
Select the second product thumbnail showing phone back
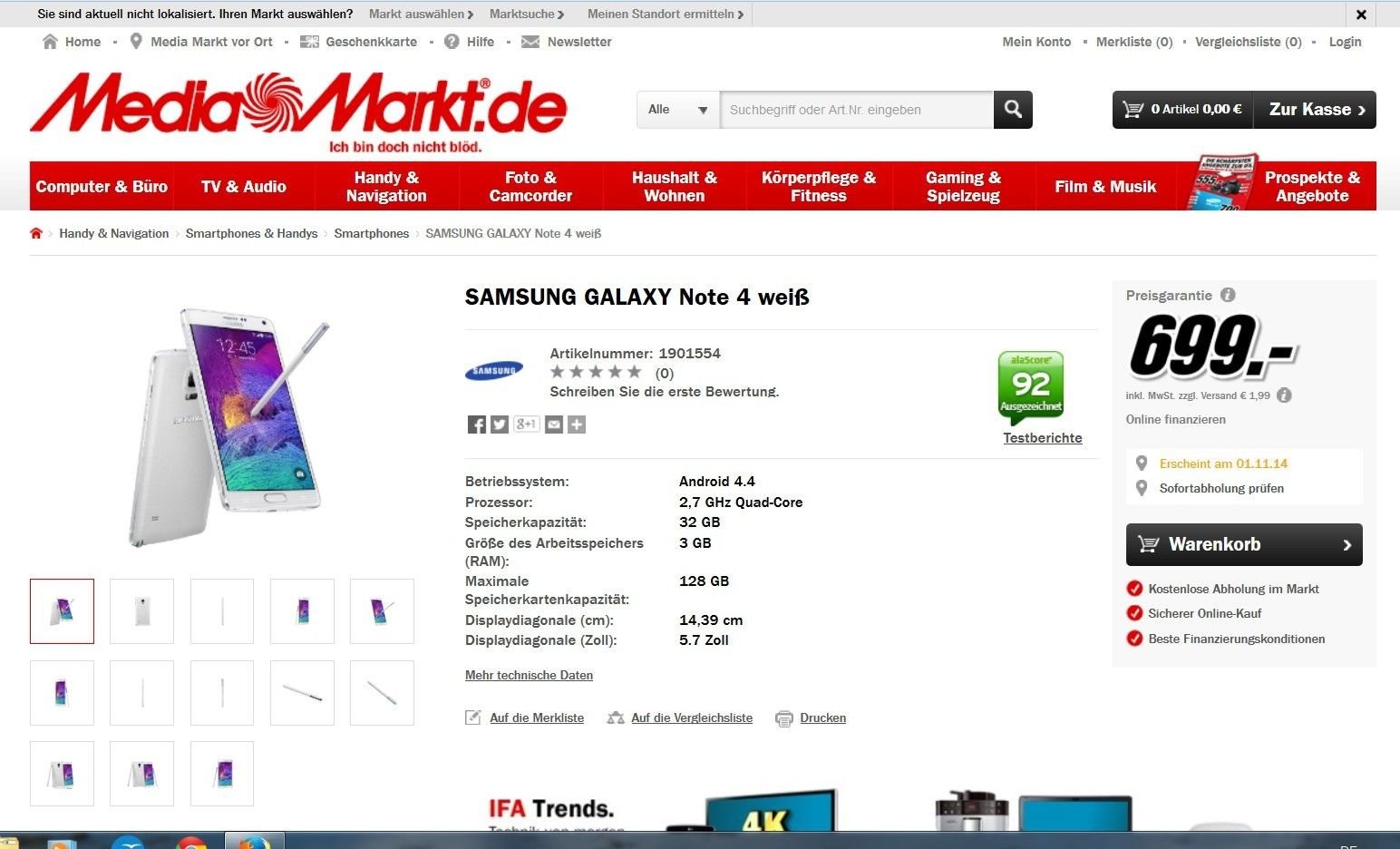click(x=141, y=611)
